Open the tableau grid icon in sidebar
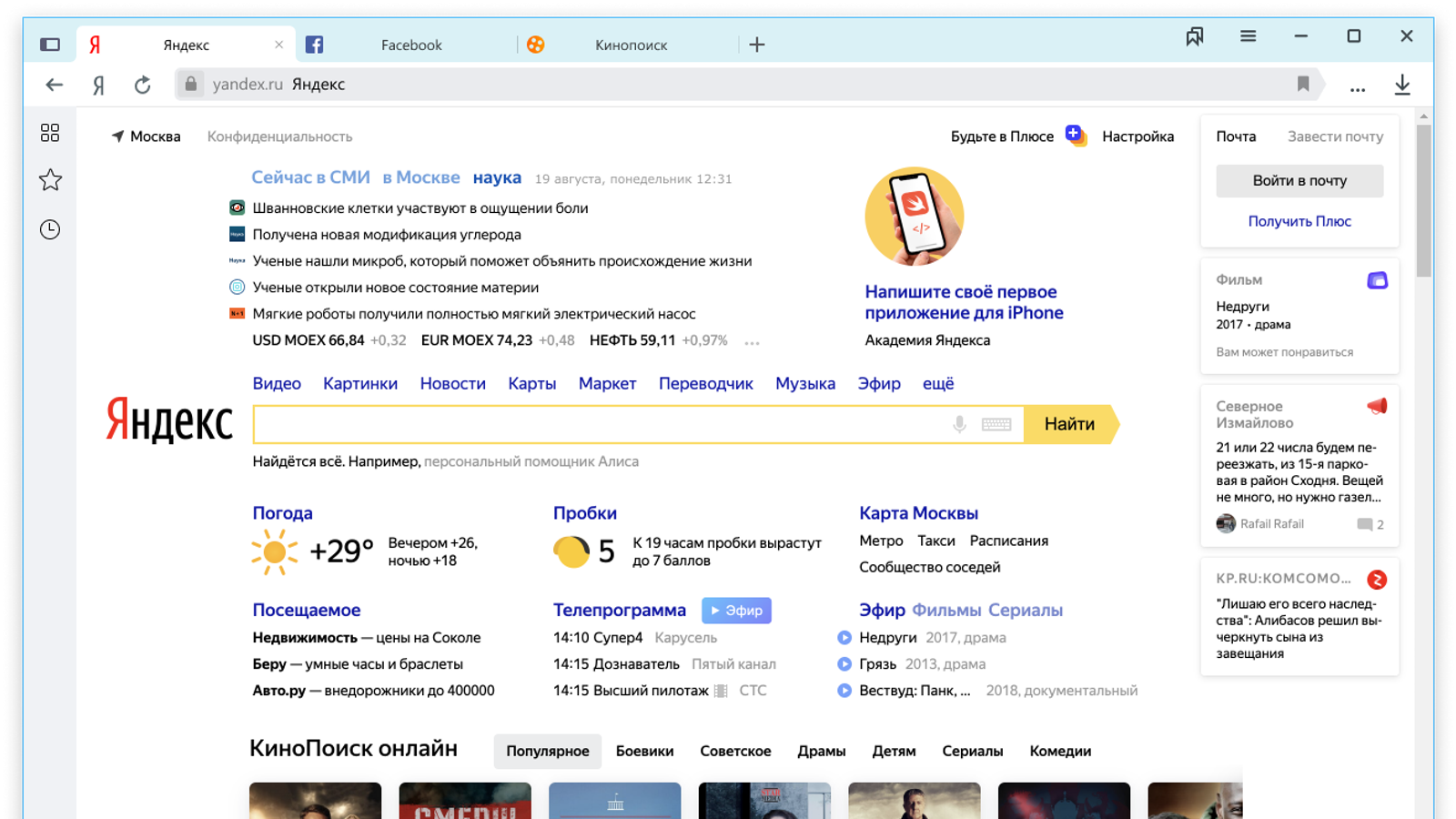 [x=50, y=133]
